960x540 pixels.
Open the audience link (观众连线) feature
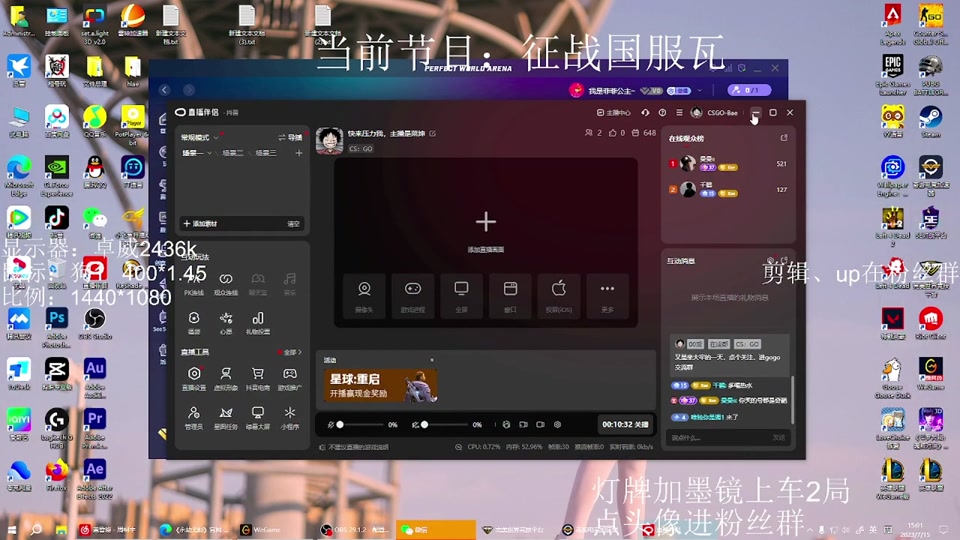(226, 285)
